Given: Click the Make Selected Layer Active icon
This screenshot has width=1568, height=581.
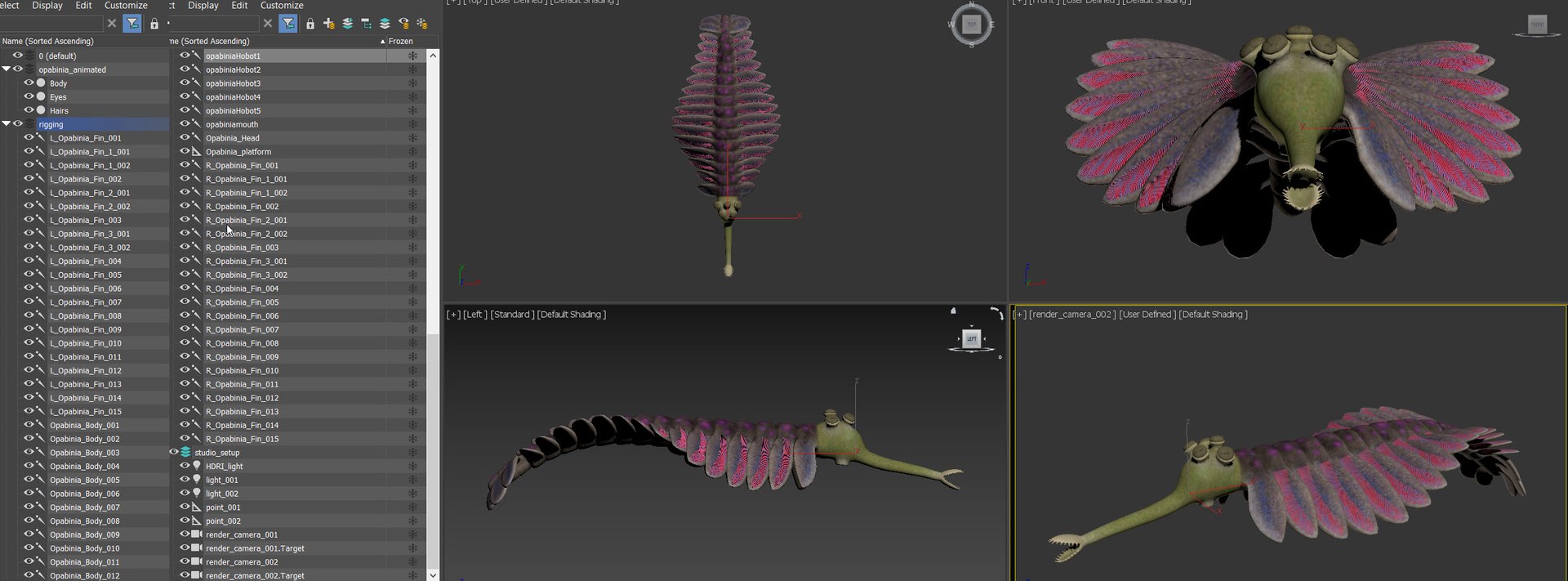Looking at the screenshot, I should (x=385, y=24).
